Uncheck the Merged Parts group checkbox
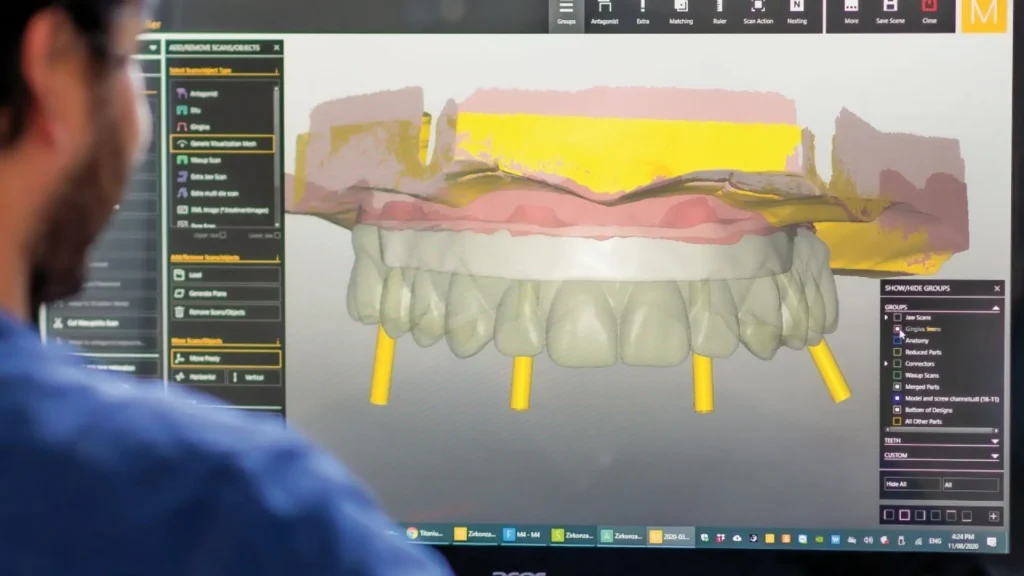1024x576 pixels. 897,386
